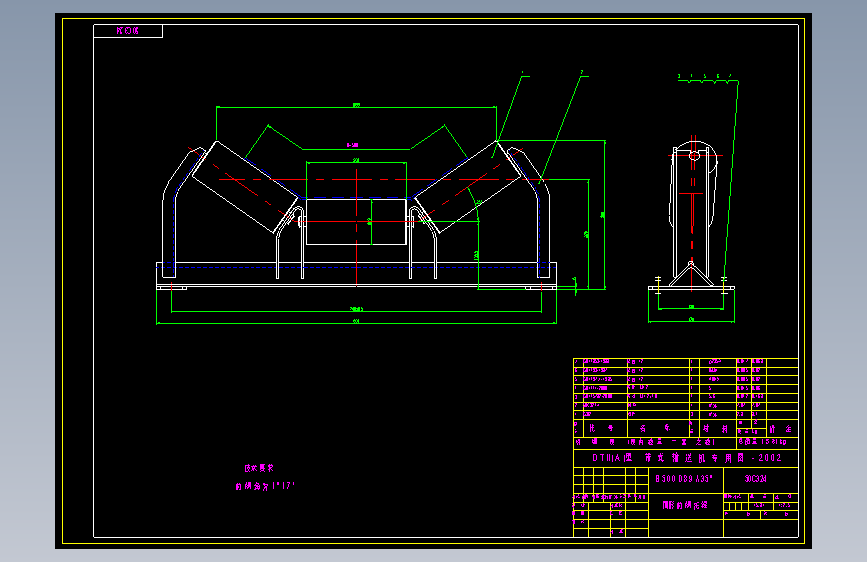
Task: Select the magenta technical requirements note text
Action: click(x=265, y=477)
